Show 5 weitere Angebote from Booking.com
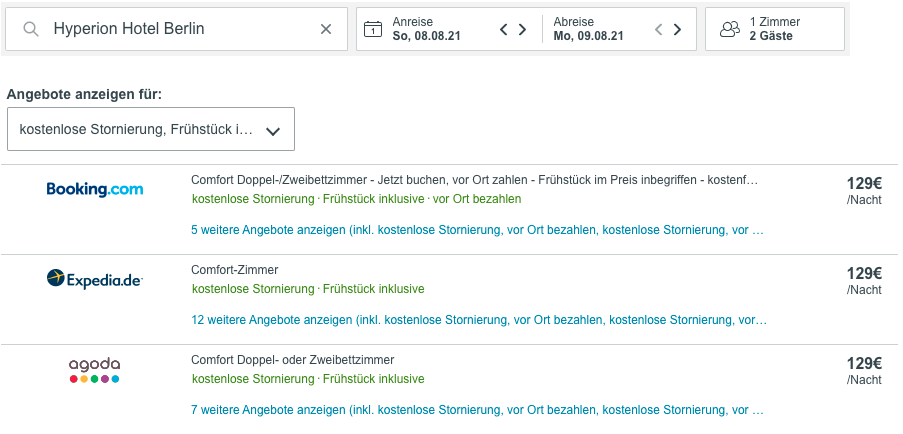Viewport: 903px width, 434px height. (477, 230)
